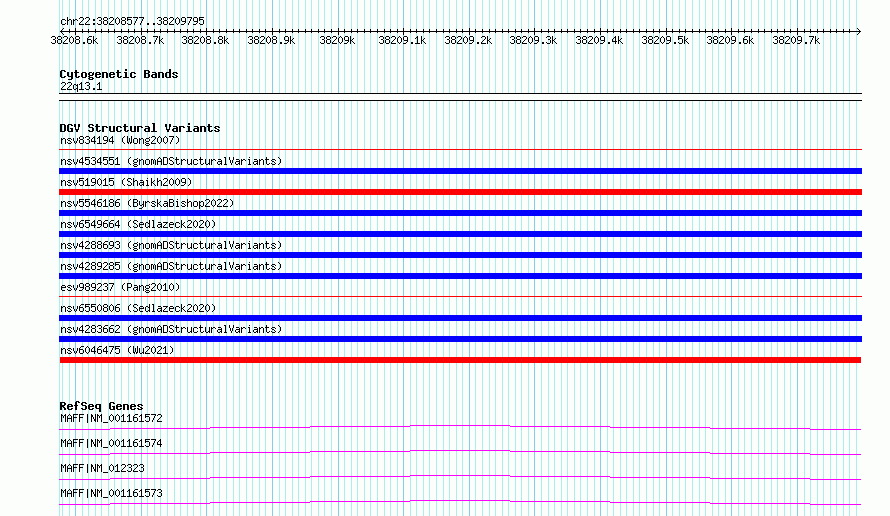
Task: Open transcript MAFF|NM_001161573 label
Action: coord(111,493)
